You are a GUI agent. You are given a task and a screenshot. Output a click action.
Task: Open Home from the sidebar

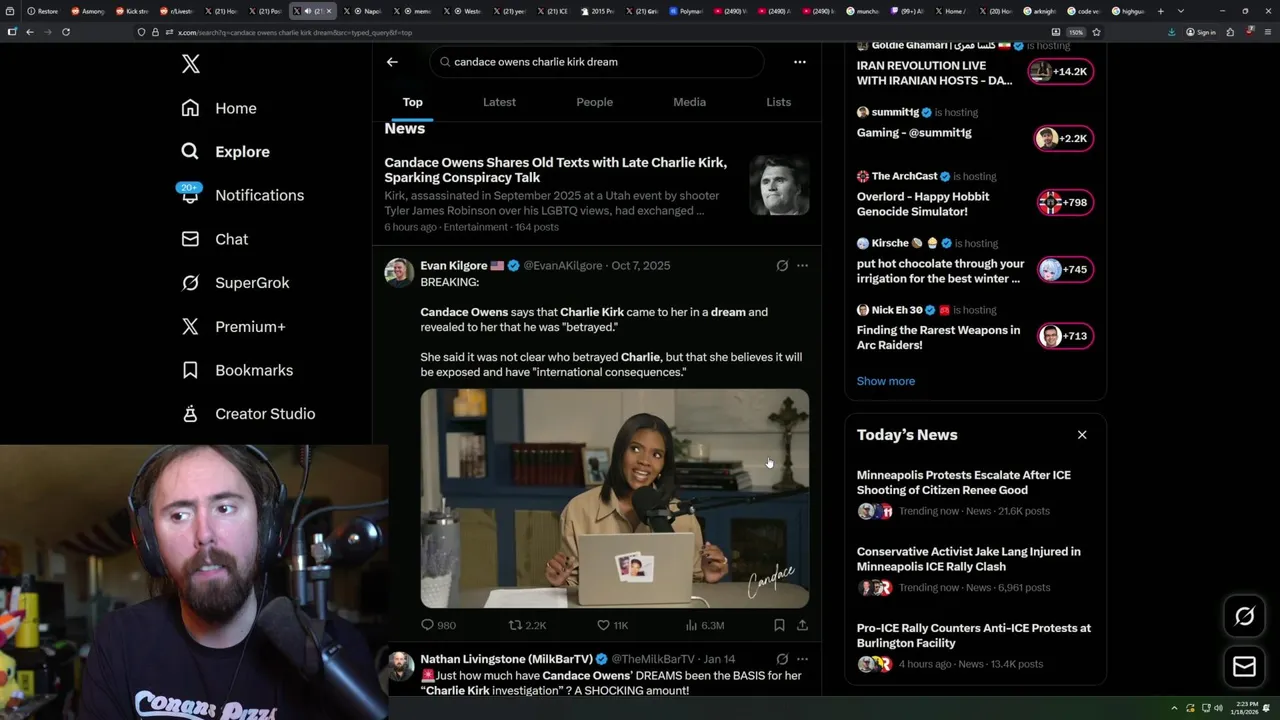(x=219, y=108)
